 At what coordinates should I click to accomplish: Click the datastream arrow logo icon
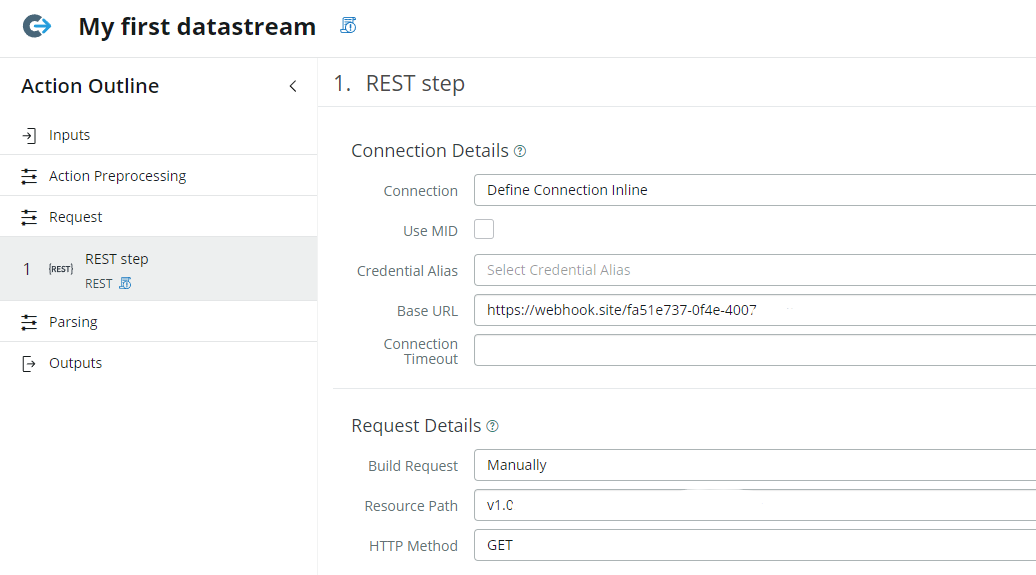37,27
